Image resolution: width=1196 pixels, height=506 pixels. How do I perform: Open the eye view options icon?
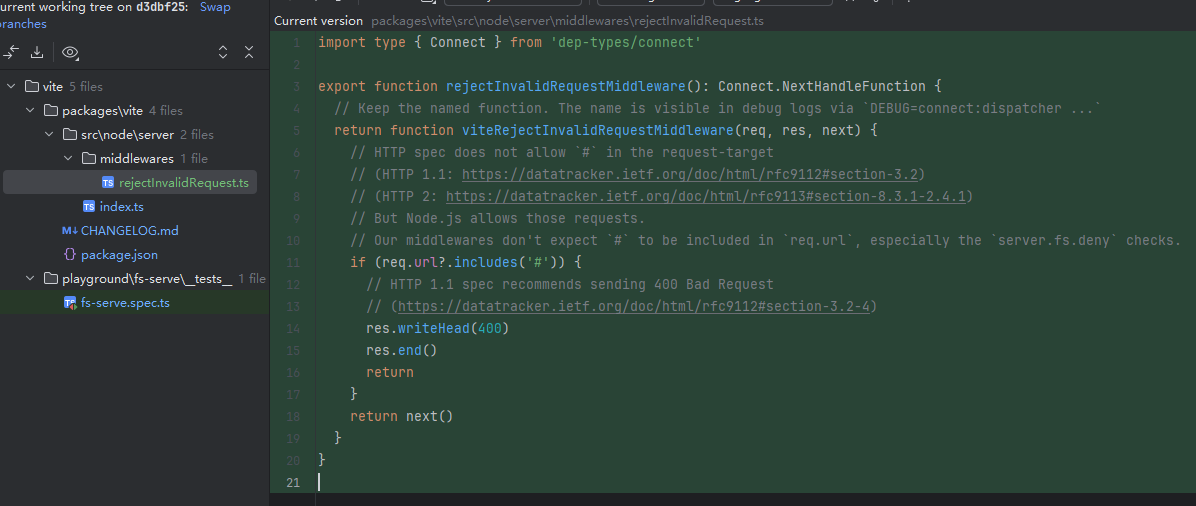[70, 52]
